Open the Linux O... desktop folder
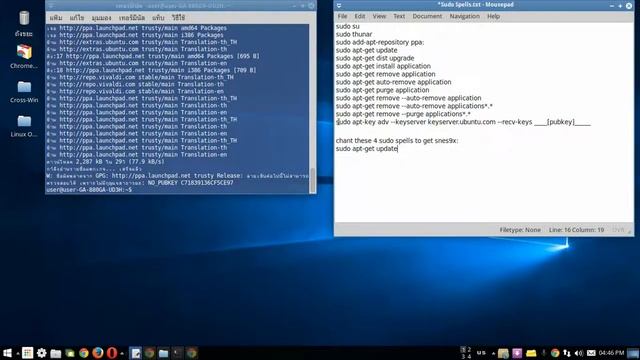The width and height of the screenshot is (640, 360). pos(24,126)
